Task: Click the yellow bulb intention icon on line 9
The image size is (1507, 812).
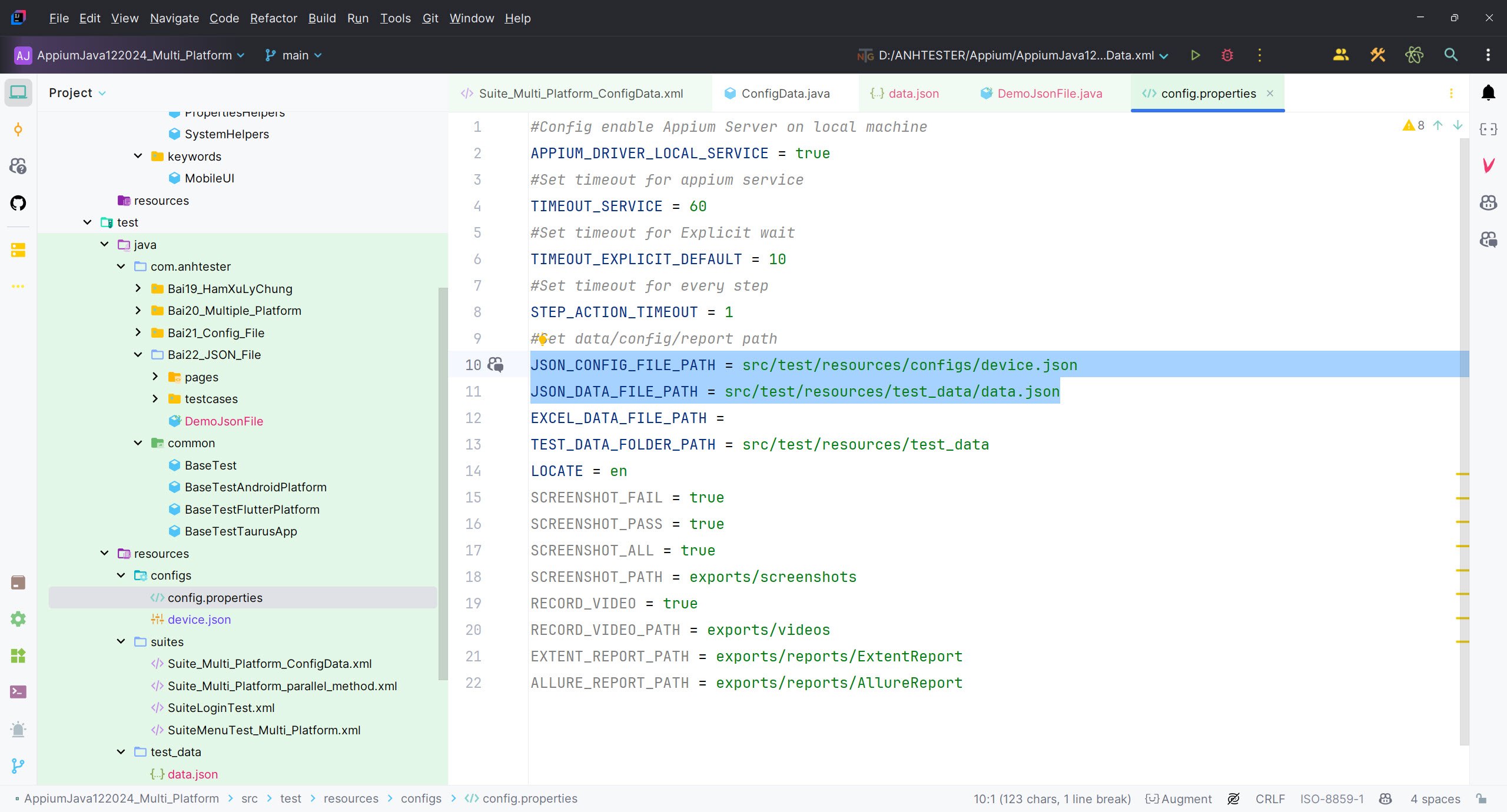Action: (x=543, y=339)
